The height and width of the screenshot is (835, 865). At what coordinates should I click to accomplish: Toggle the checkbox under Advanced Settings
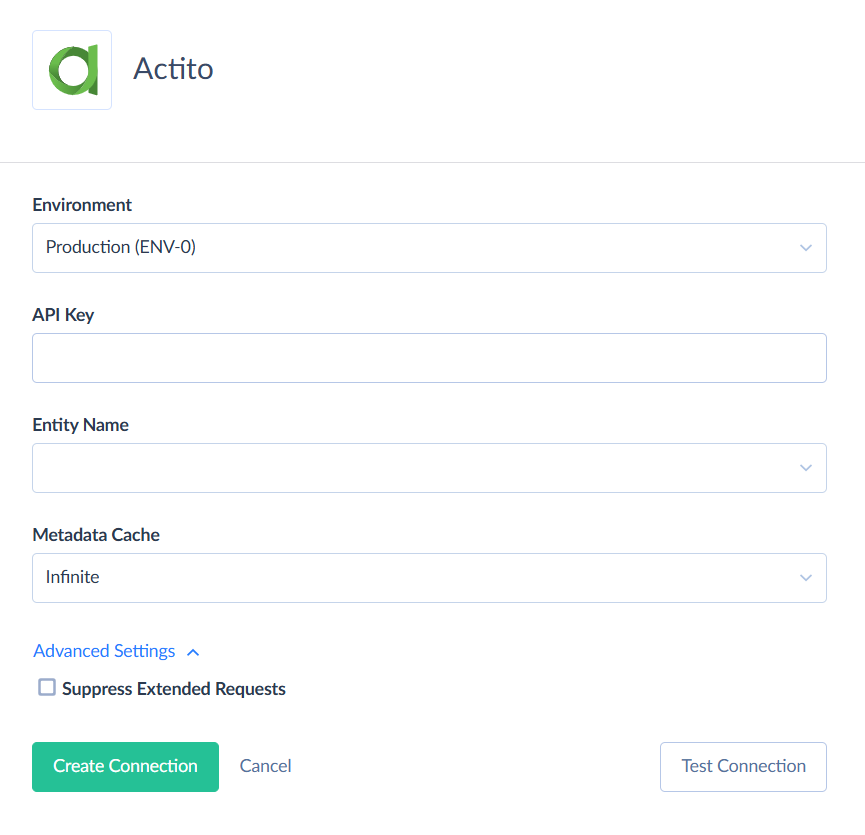46,687
